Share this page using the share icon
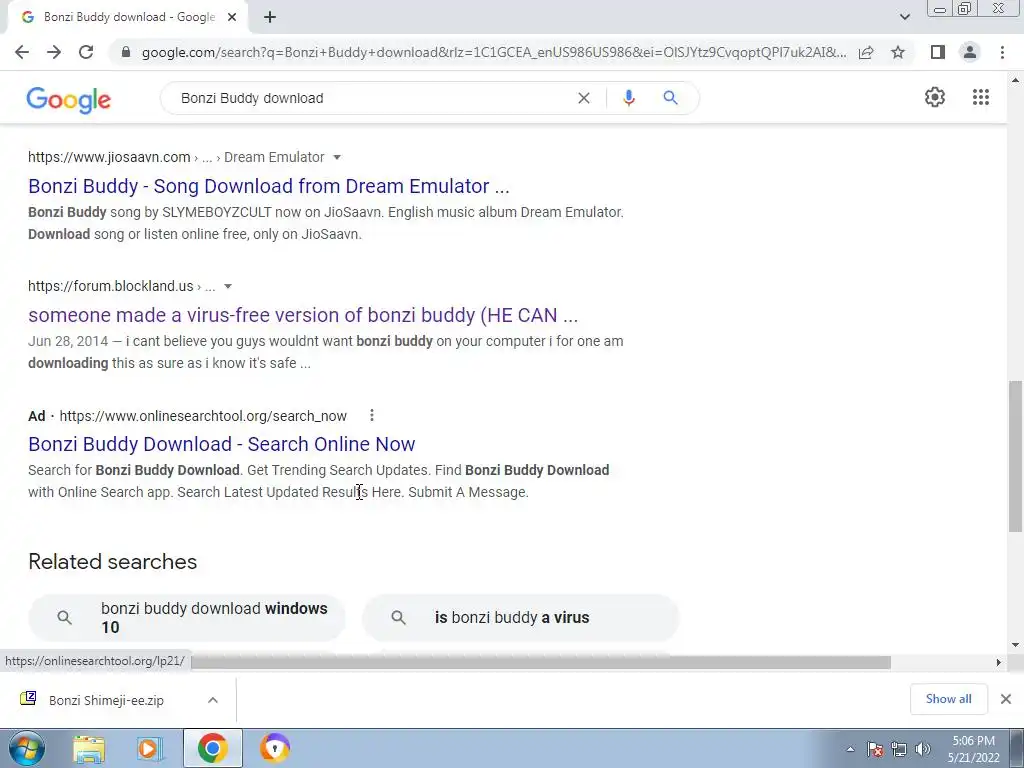Viewport: 1024px width, 768px height. [x=866, y=52]
